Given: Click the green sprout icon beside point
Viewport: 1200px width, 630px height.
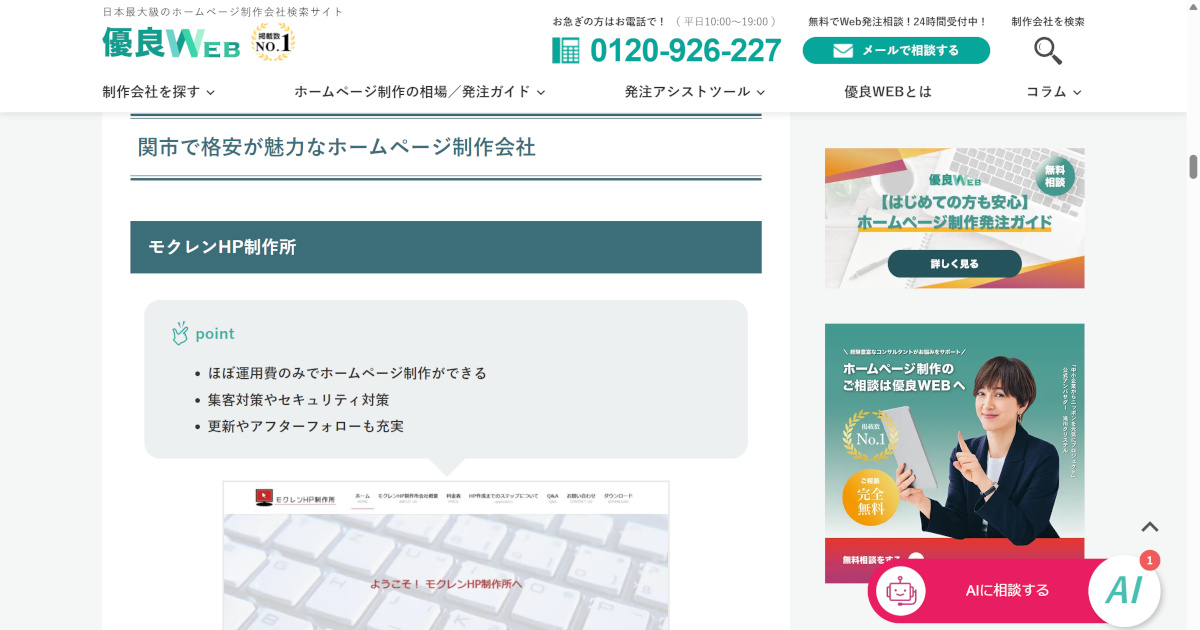Looking at the screenshot, I should point(181,332).
